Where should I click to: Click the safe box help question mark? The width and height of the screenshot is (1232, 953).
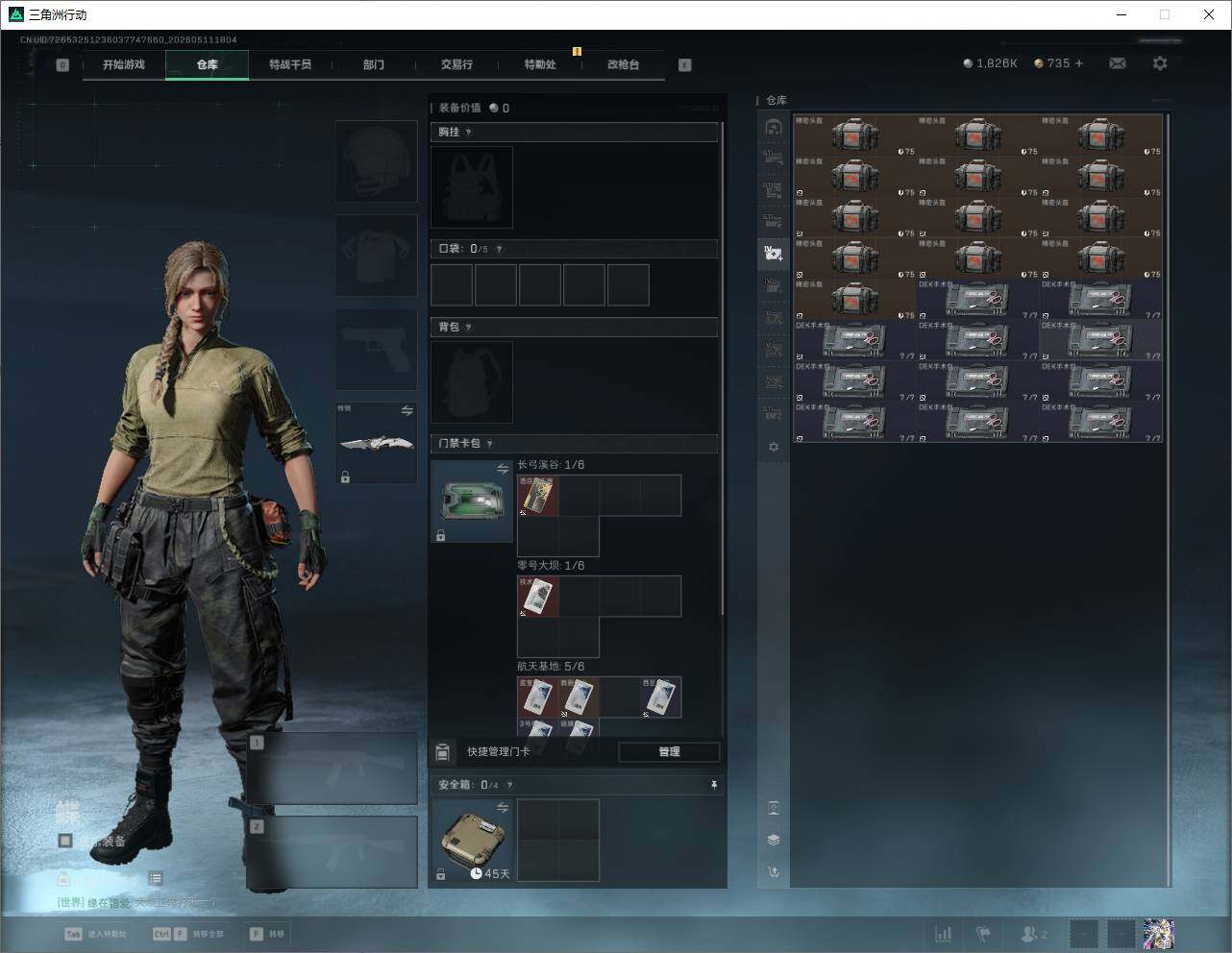[509, 785]
